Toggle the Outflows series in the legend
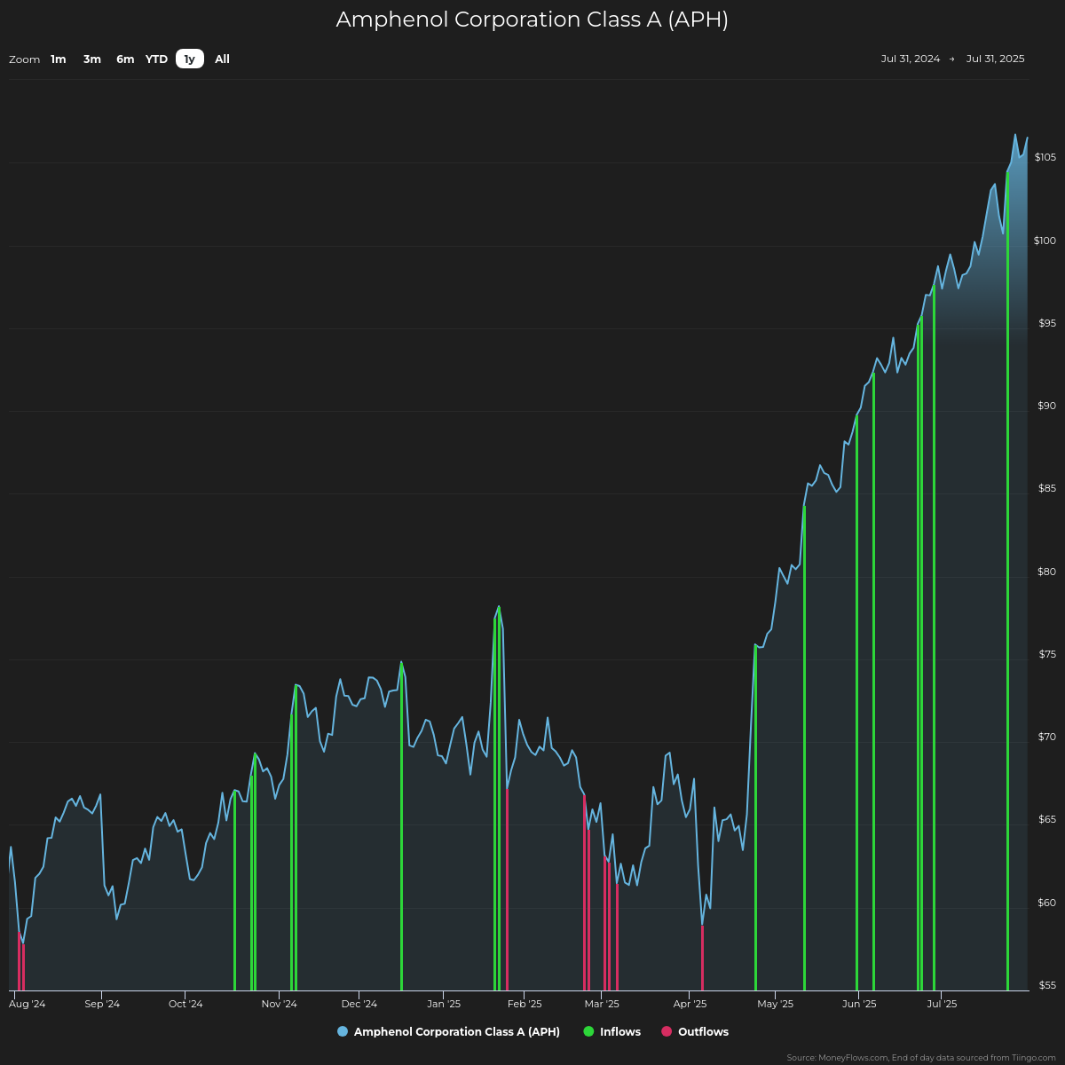Viewport: 1065px width, 1065px height. [695, 1032]
